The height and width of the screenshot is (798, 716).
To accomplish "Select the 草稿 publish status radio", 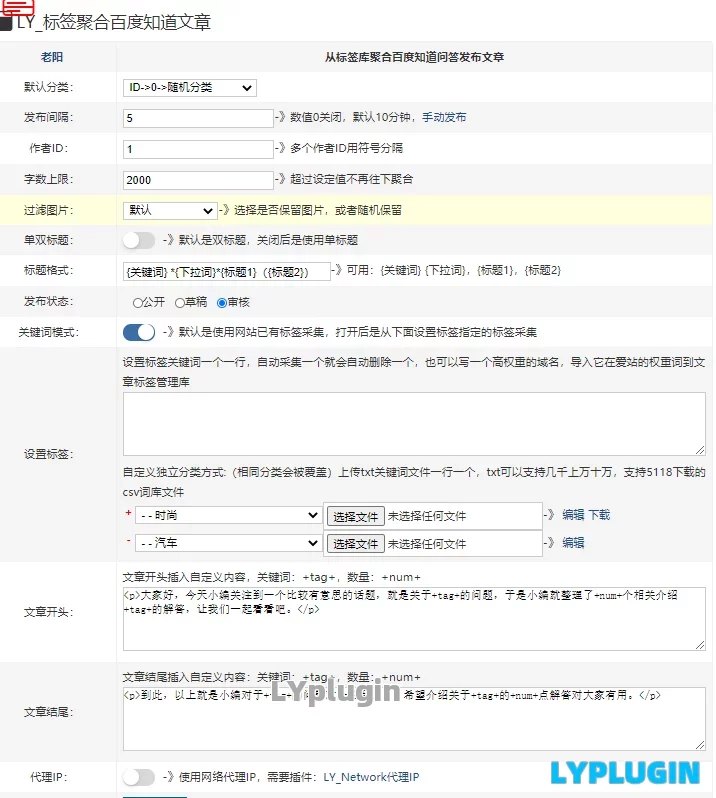I will point(180,303).
